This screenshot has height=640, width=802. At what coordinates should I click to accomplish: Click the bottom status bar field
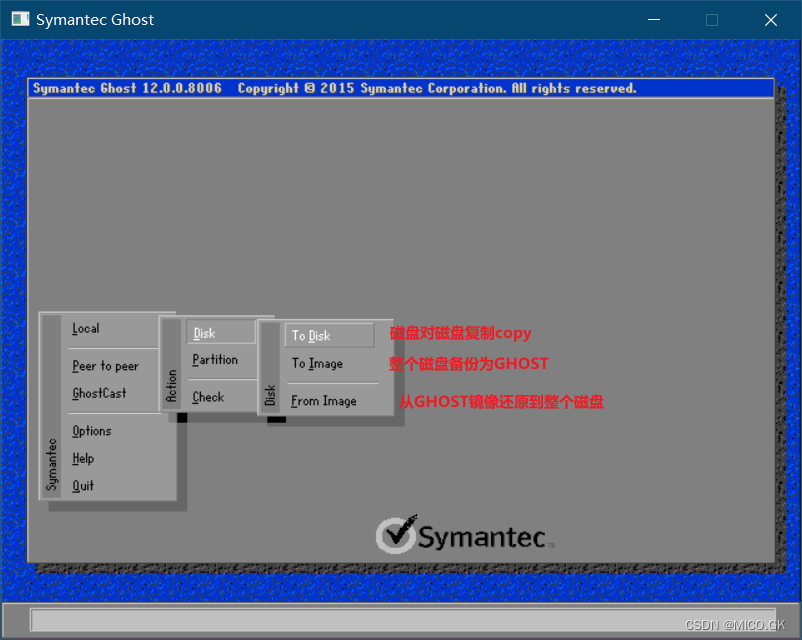403,620
